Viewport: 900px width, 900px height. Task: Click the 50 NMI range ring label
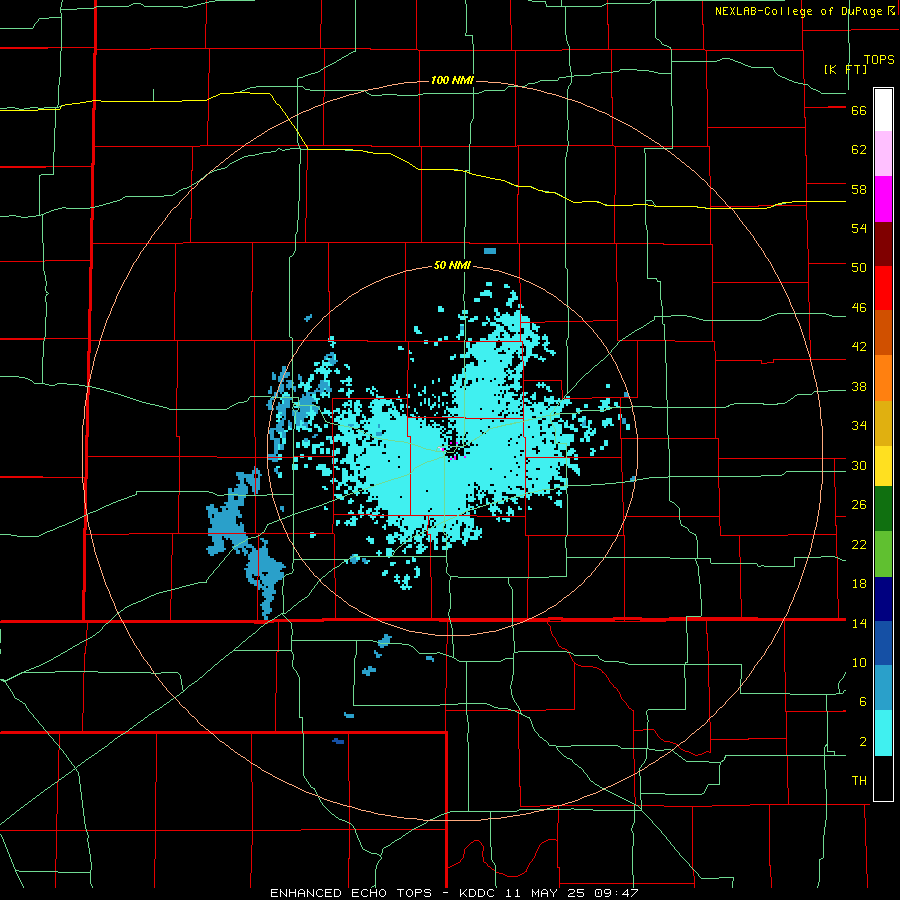pyautogui.click(x=452, y=265)
